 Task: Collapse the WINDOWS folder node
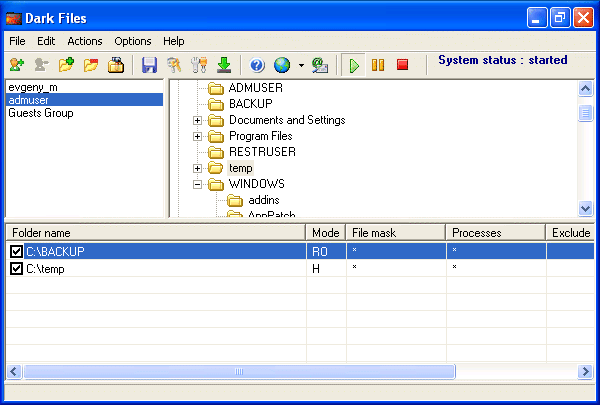tap(197, 185)
